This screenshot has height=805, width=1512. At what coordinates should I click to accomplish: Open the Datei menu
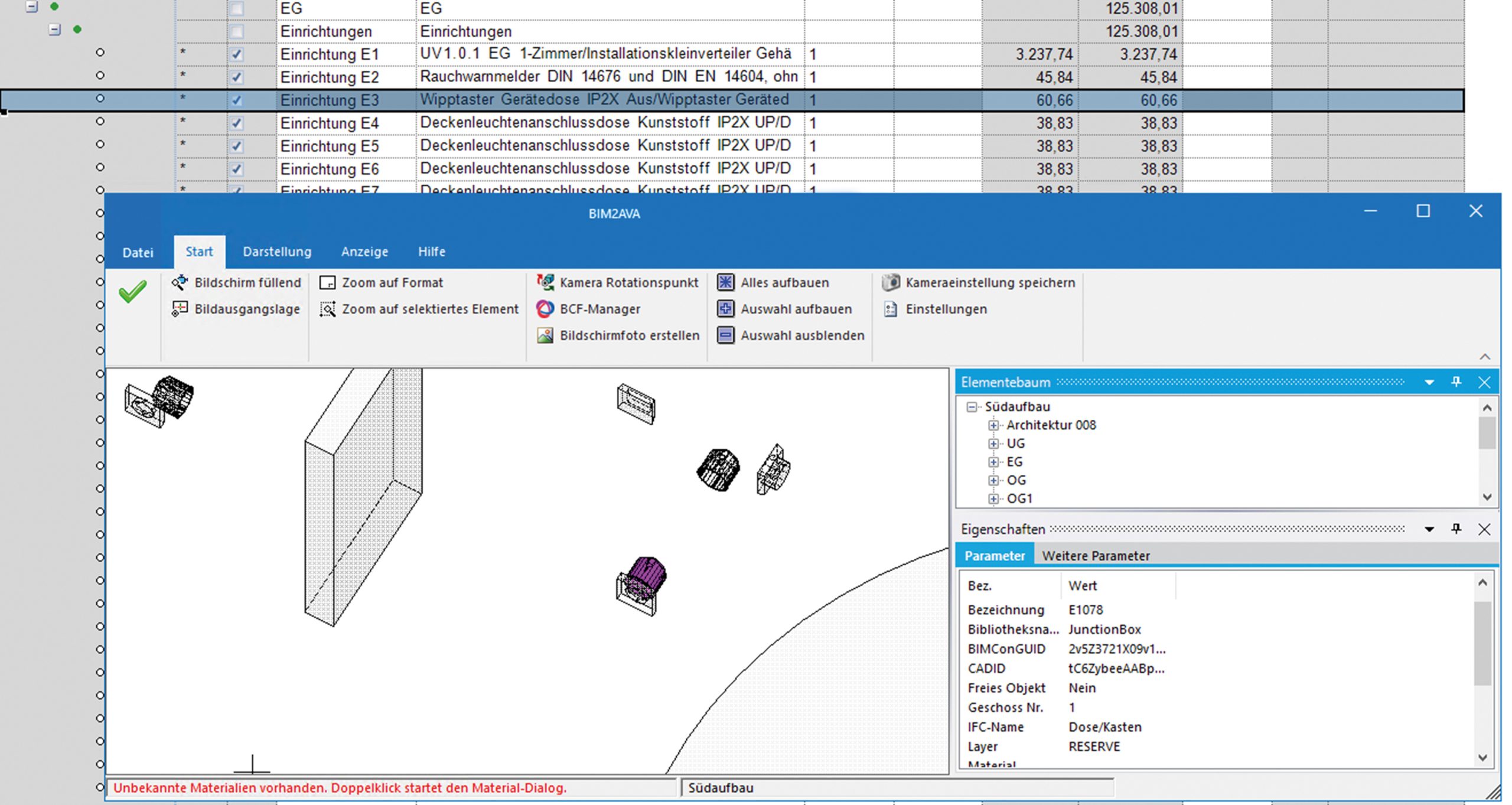[138, 252]
